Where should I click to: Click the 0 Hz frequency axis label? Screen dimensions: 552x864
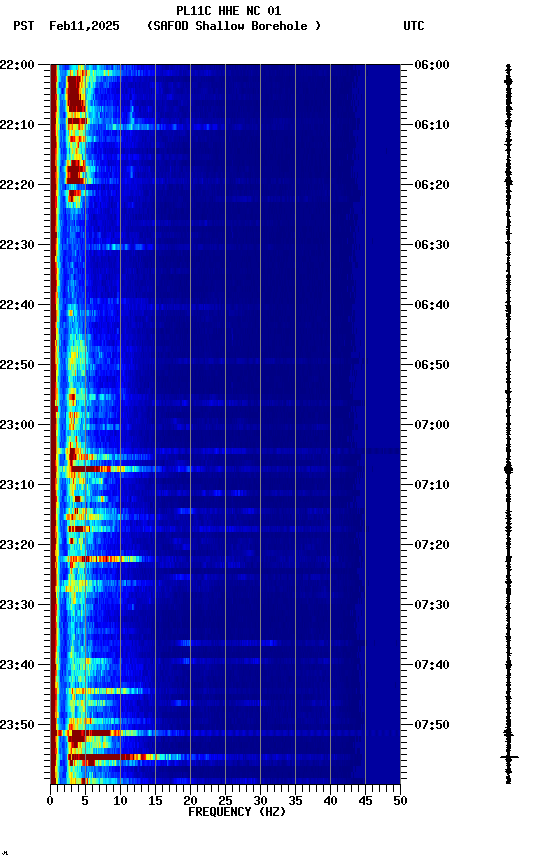tap(50, 801)
